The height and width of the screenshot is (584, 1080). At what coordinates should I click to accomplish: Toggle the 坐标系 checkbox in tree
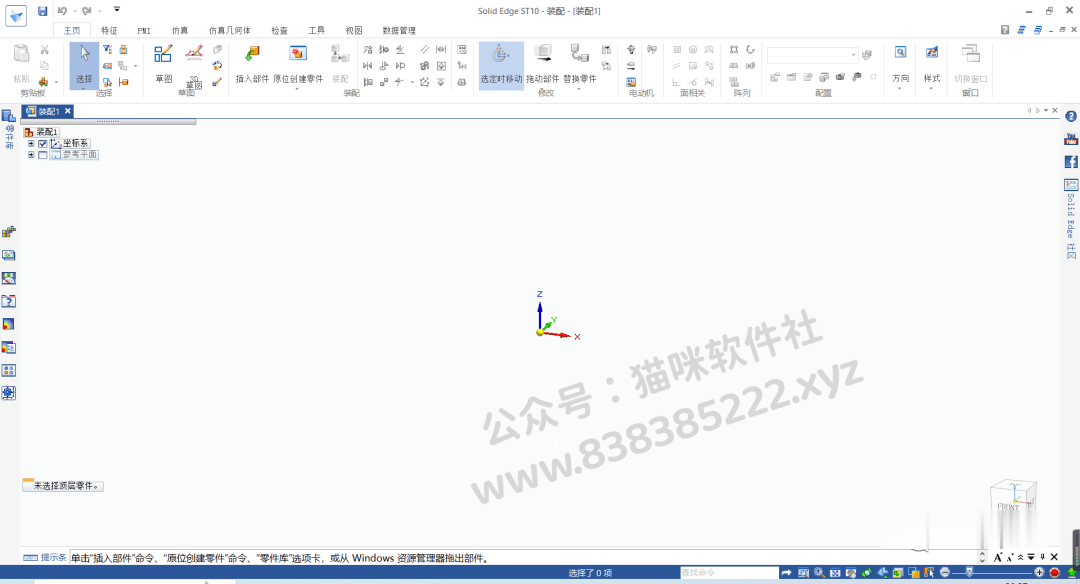click(43, 144)
